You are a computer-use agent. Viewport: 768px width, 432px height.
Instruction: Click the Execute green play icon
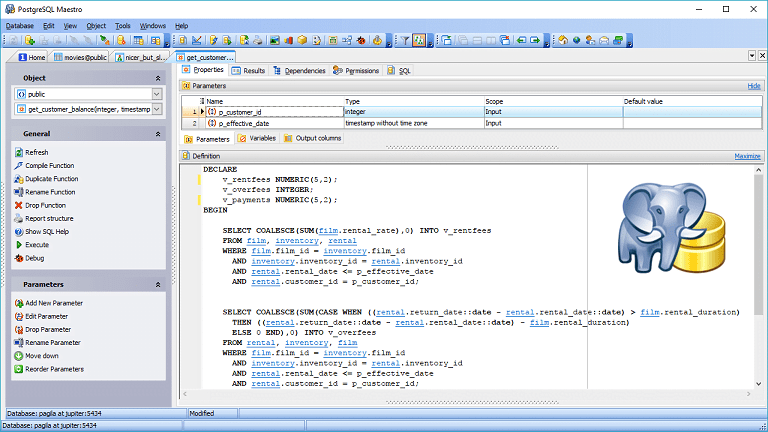[x=19, y=245]
